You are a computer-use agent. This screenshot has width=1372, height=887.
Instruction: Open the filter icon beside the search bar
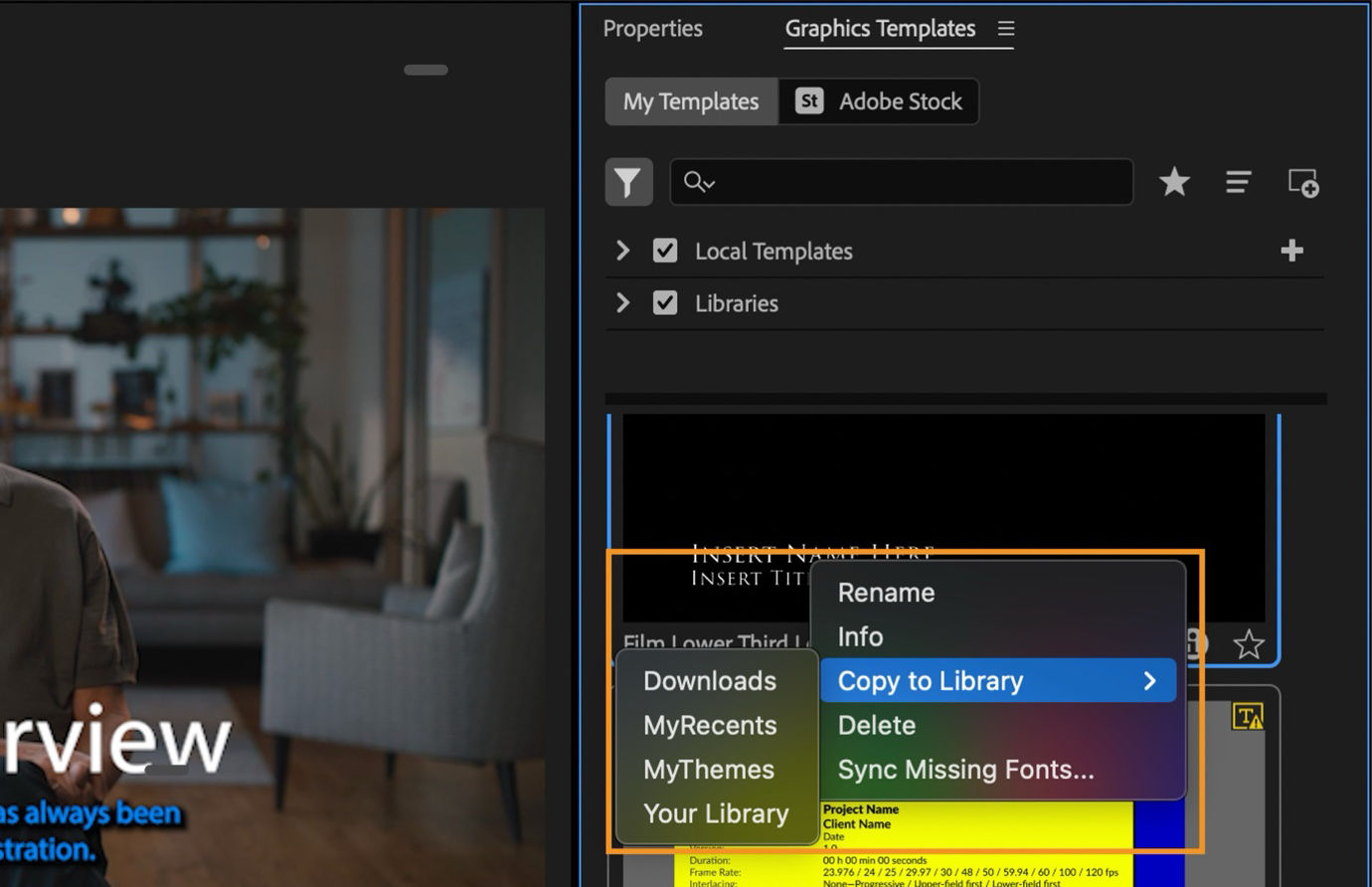coord(628,182)
